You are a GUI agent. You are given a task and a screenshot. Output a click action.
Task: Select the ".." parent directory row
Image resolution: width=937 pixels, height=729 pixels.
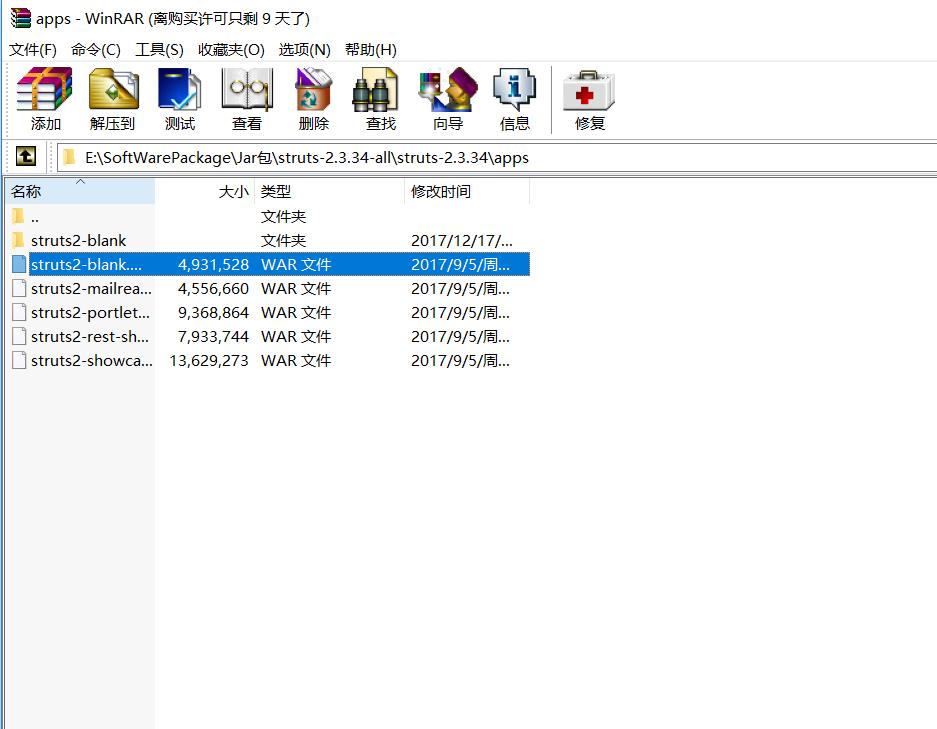[268, 216]
